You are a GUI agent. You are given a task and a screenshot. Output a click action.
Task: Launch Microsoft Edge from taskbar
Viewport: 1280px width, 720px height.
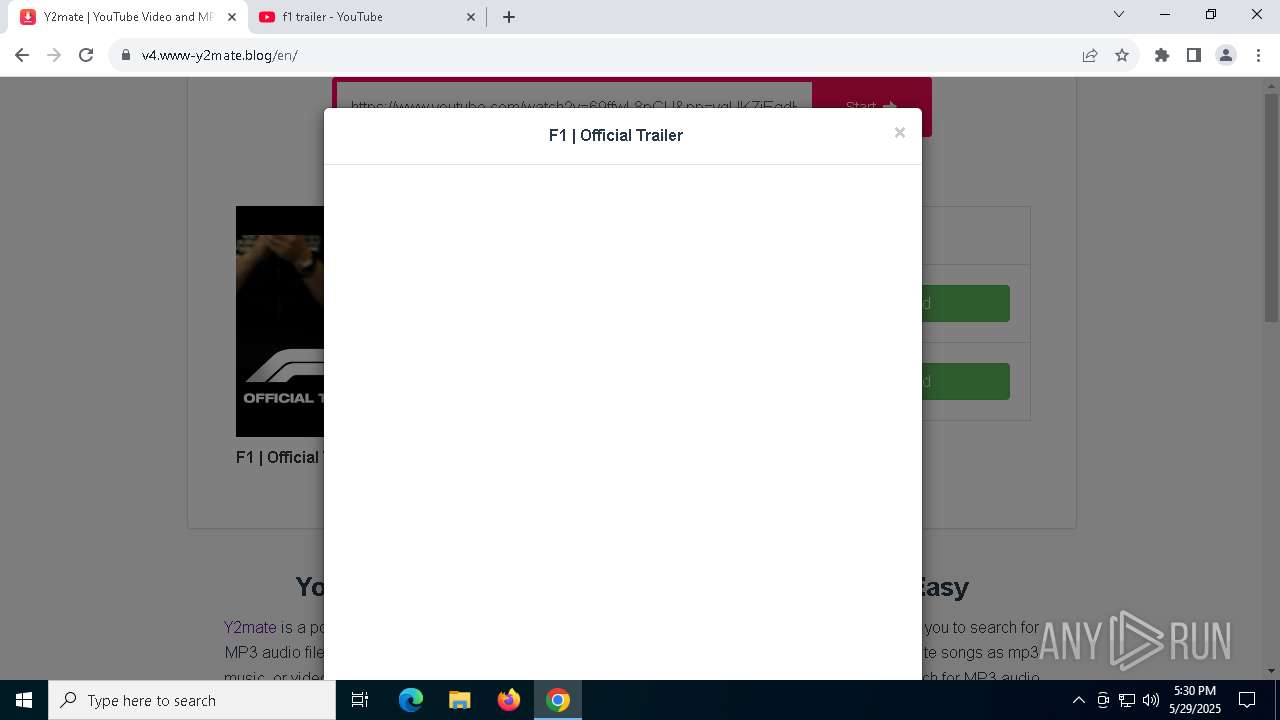click(x=411, y=700)
